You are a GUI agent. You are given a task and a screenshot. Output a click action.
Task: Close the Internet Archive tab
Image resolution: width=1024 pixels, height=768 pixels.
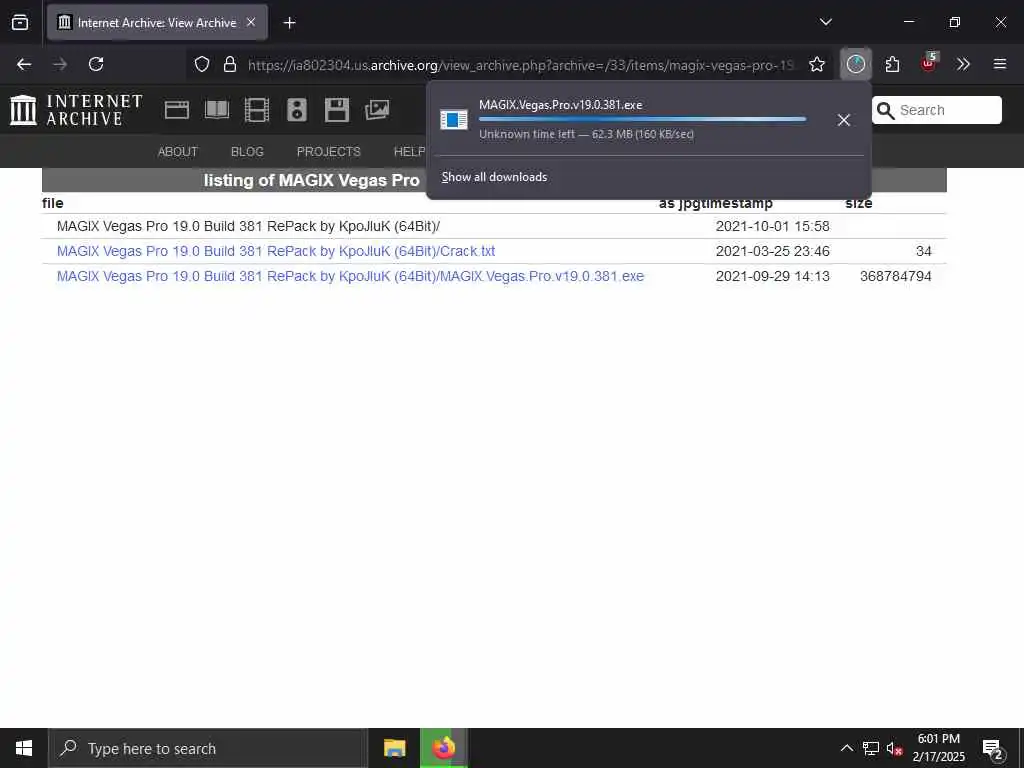pos(251,22)
